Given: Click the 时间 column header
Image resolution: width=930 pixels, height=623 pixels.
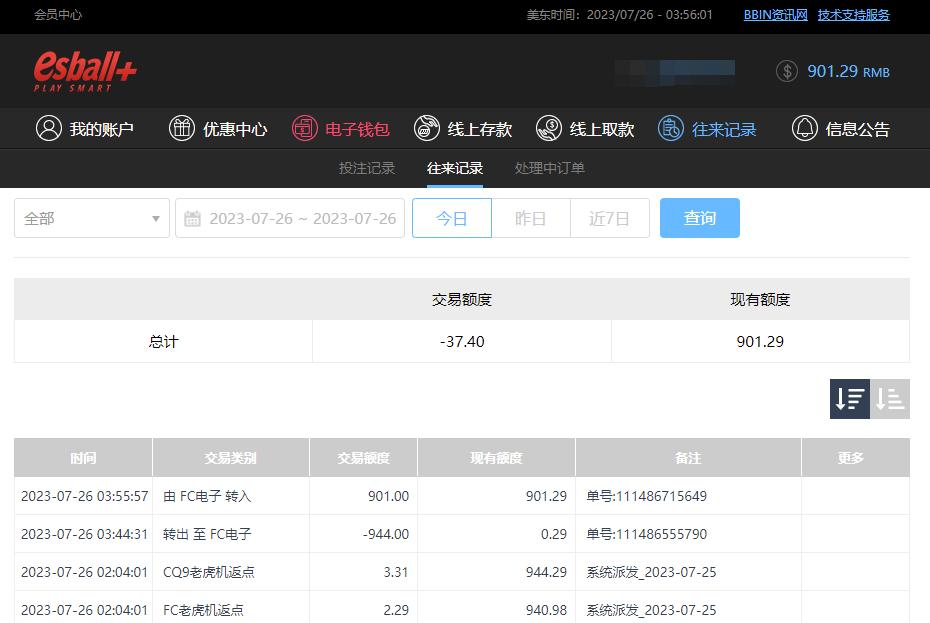Looking at the screenshot, I should point(83,457).
